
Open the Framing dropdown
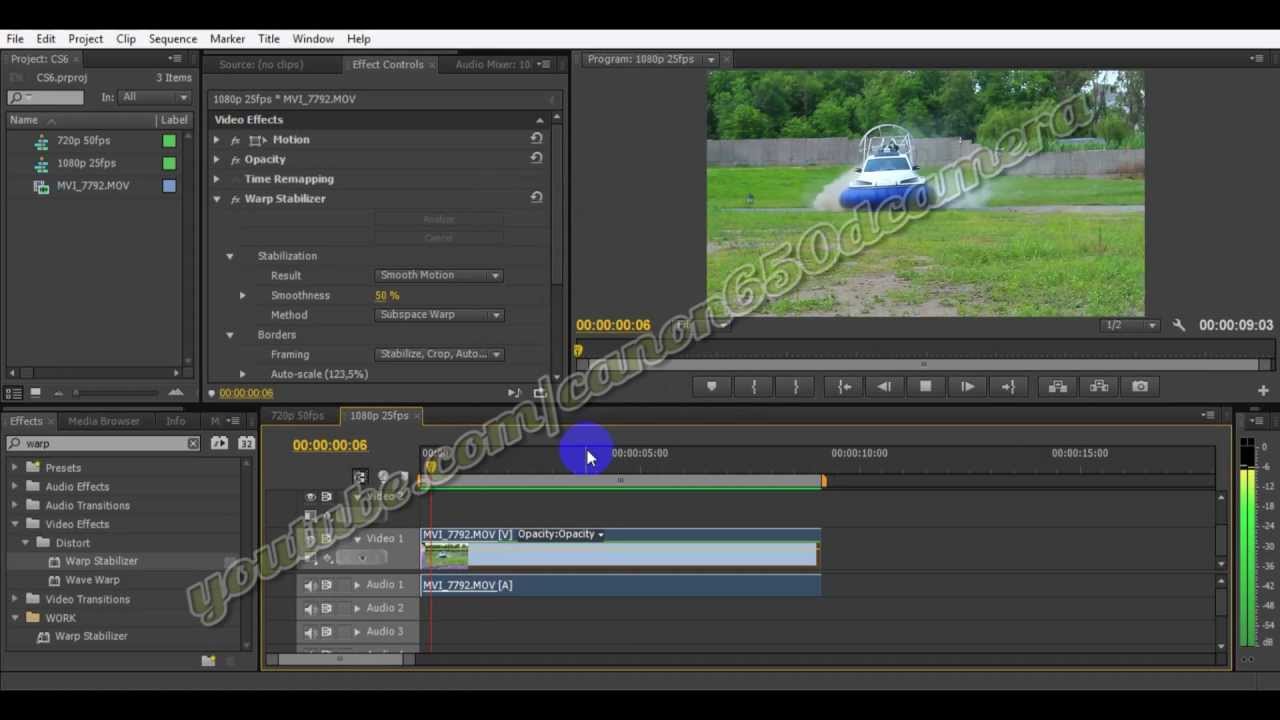[440, 354]
